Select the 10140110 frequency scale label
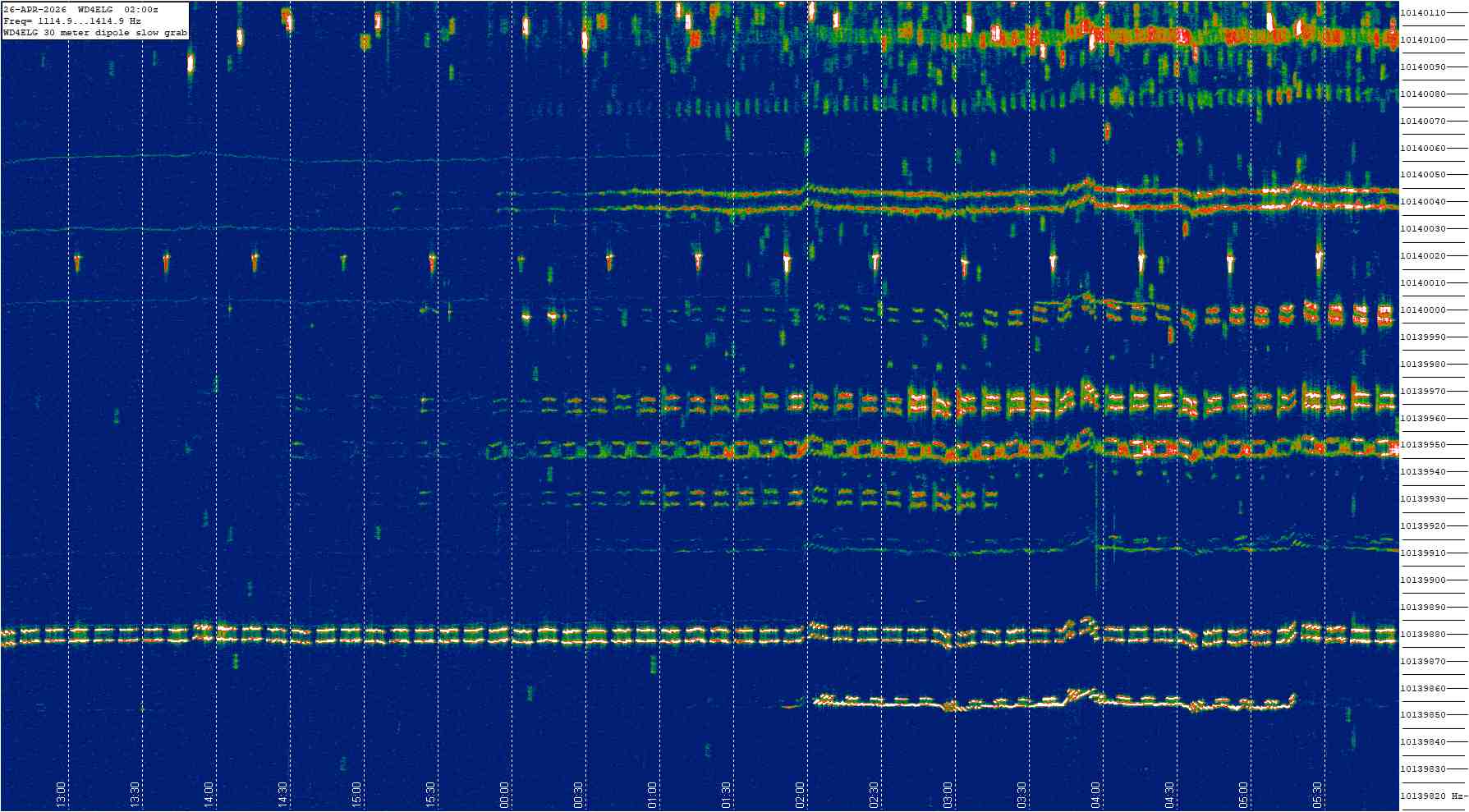Image resolution: width=1469 pixels, height=812 pixels. [x=1423, y=13]
